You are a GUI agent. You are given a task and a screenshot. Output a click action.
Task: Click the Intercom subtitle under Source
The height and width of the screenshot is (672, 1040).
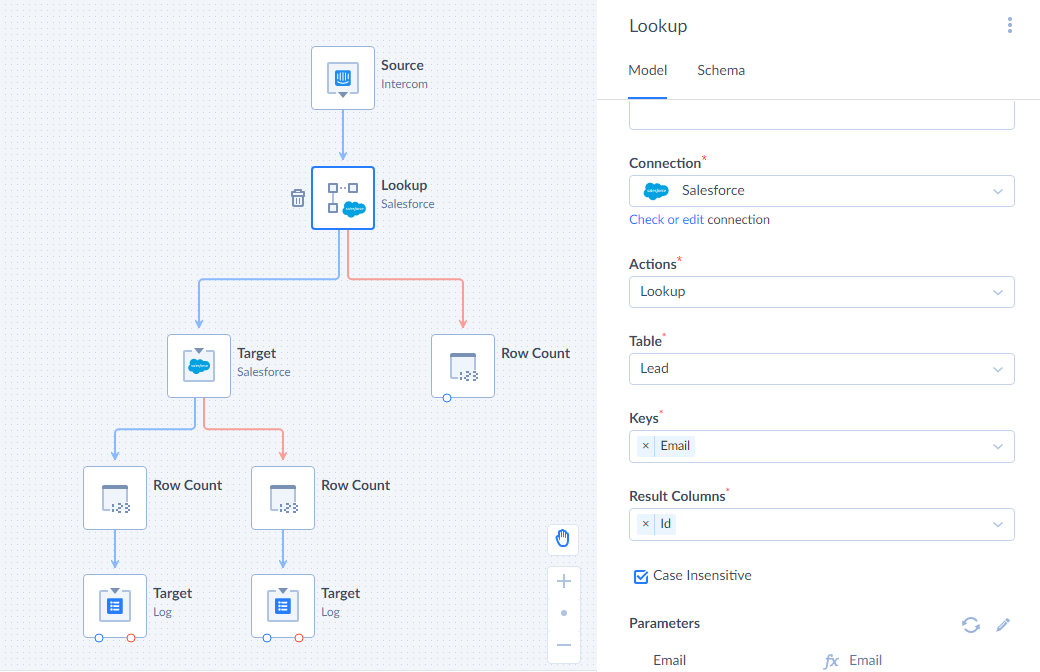404,84
